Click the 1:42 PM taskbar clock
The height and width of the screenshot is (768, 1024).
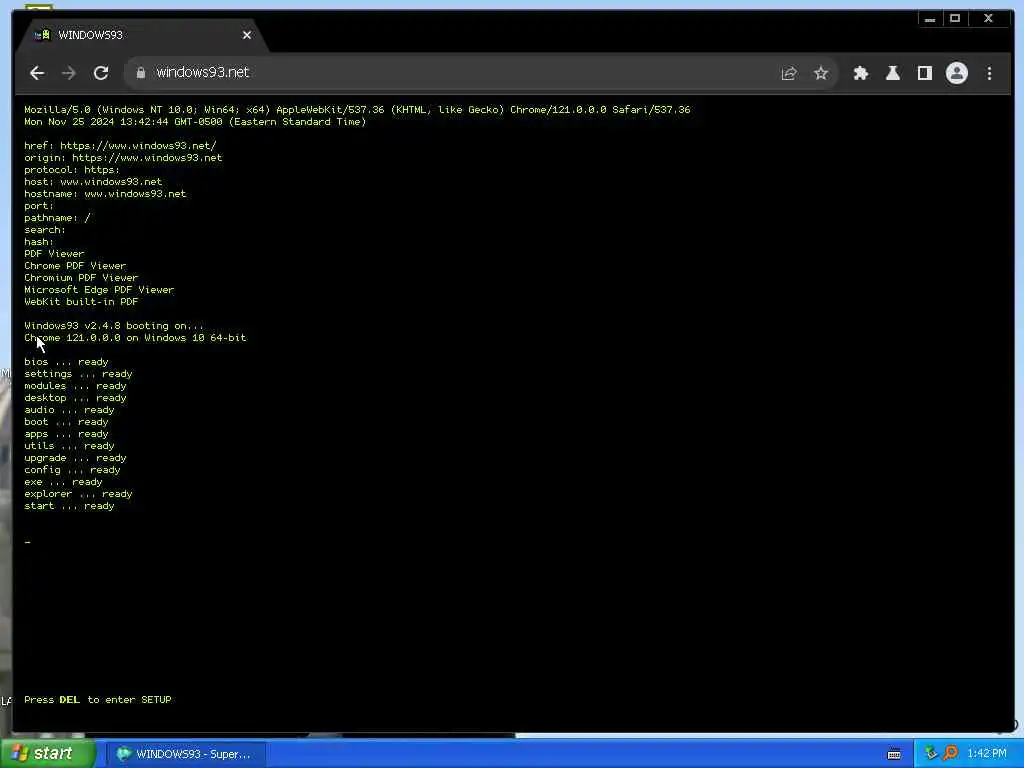click(x=987, y=754)
